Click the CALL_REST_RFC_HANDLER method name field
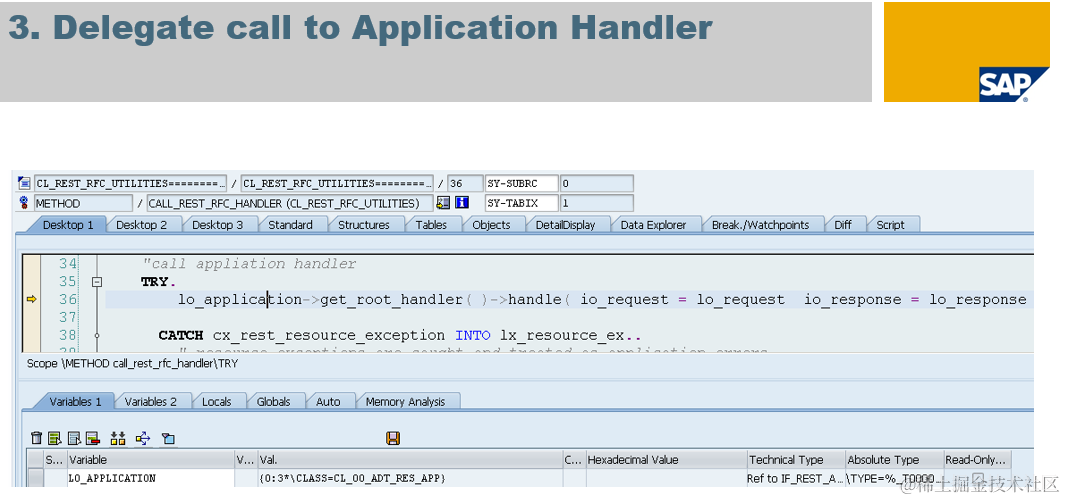 pyautogui.click(x=290, y=203)
